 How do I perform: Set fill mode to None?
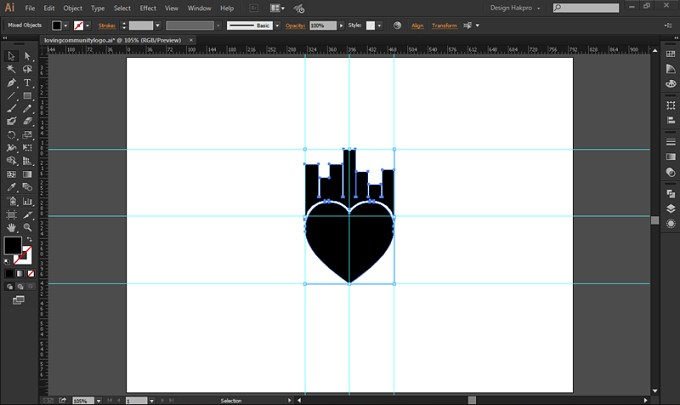tap(31, 274)
